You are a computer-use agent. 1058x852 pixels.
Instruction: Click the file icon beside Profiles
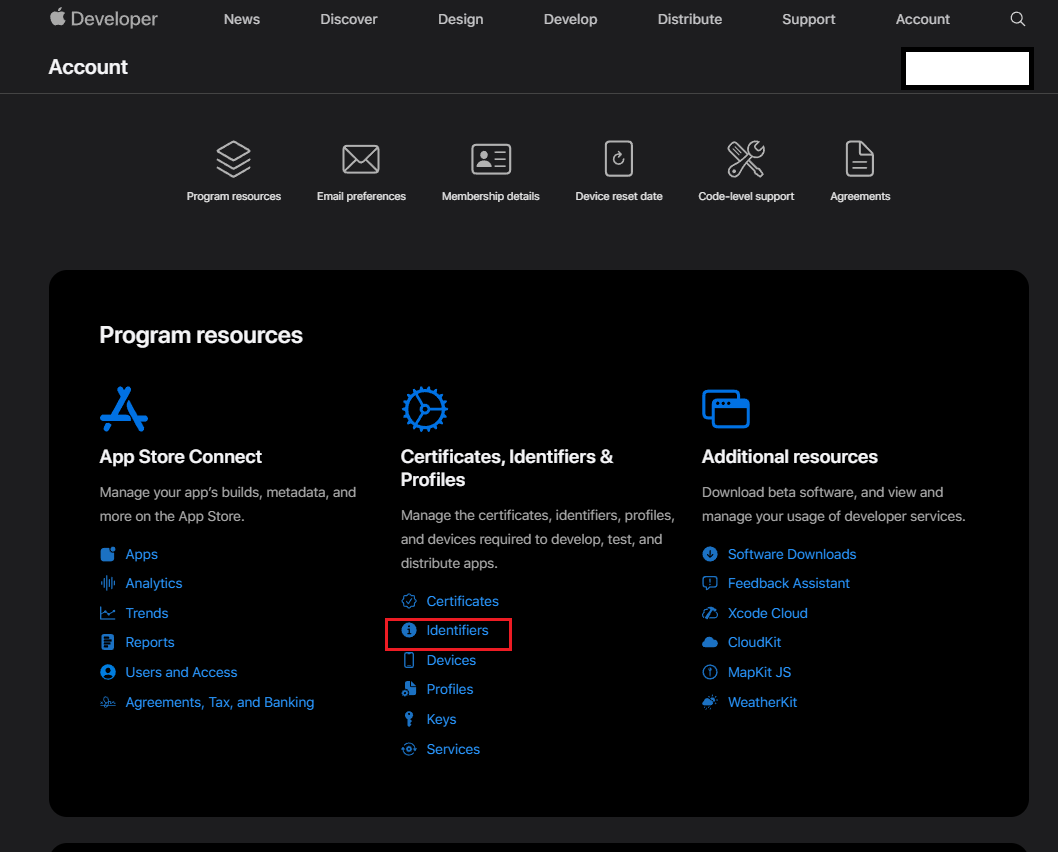409,689
